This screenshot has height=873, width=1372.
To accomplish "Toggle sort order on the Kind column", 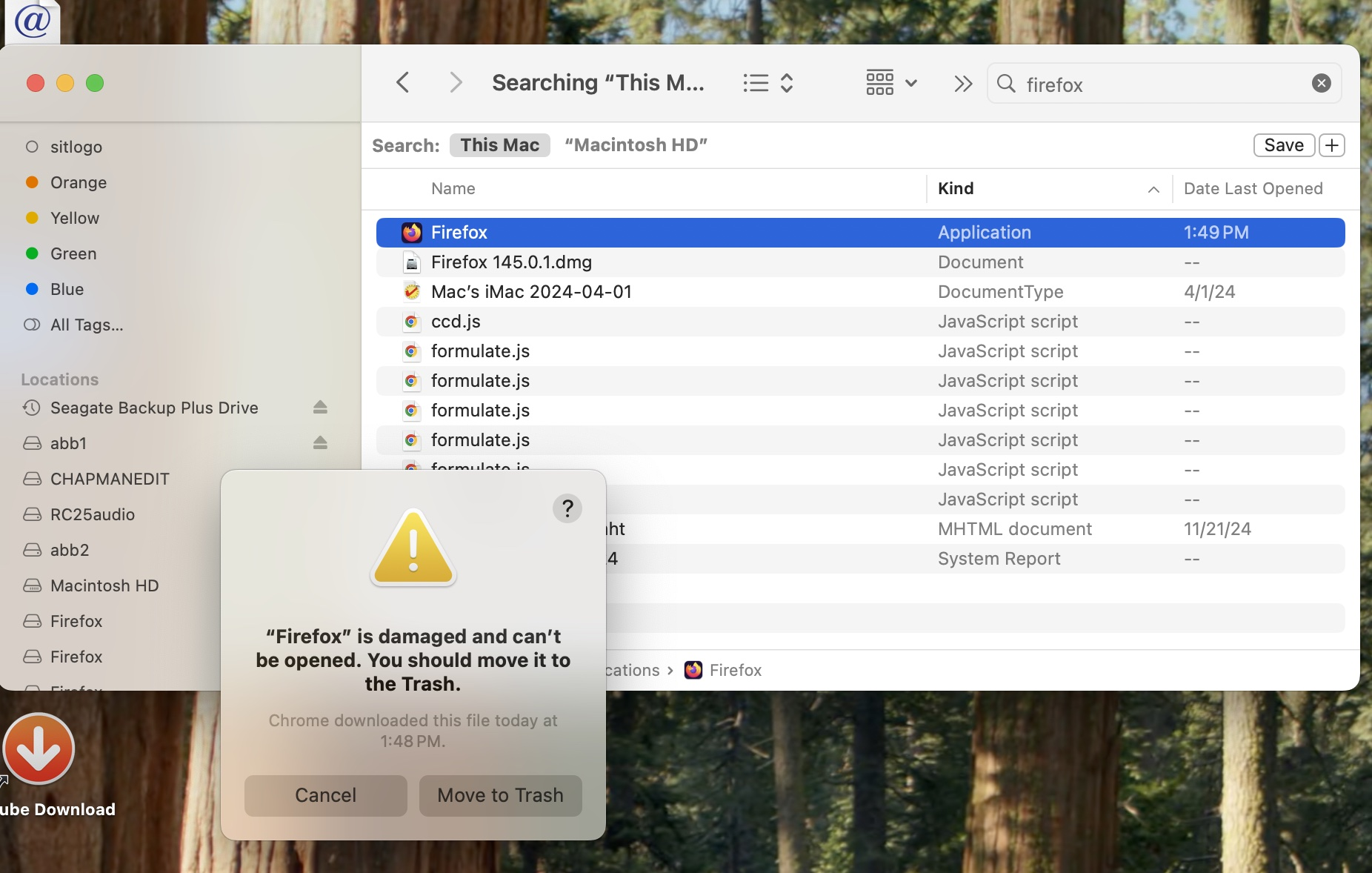I will (1048, 189).
